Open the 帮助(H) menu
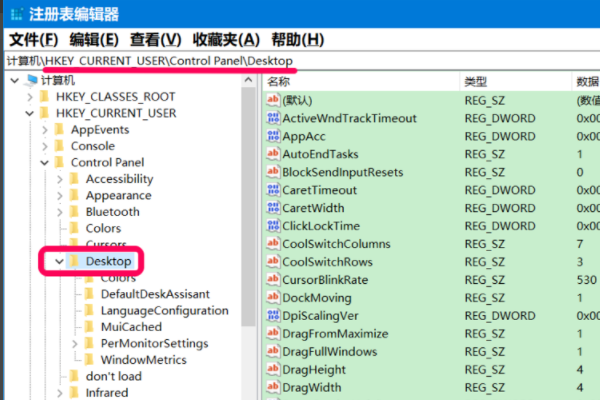600x400 pixels. tap(298, 40)
